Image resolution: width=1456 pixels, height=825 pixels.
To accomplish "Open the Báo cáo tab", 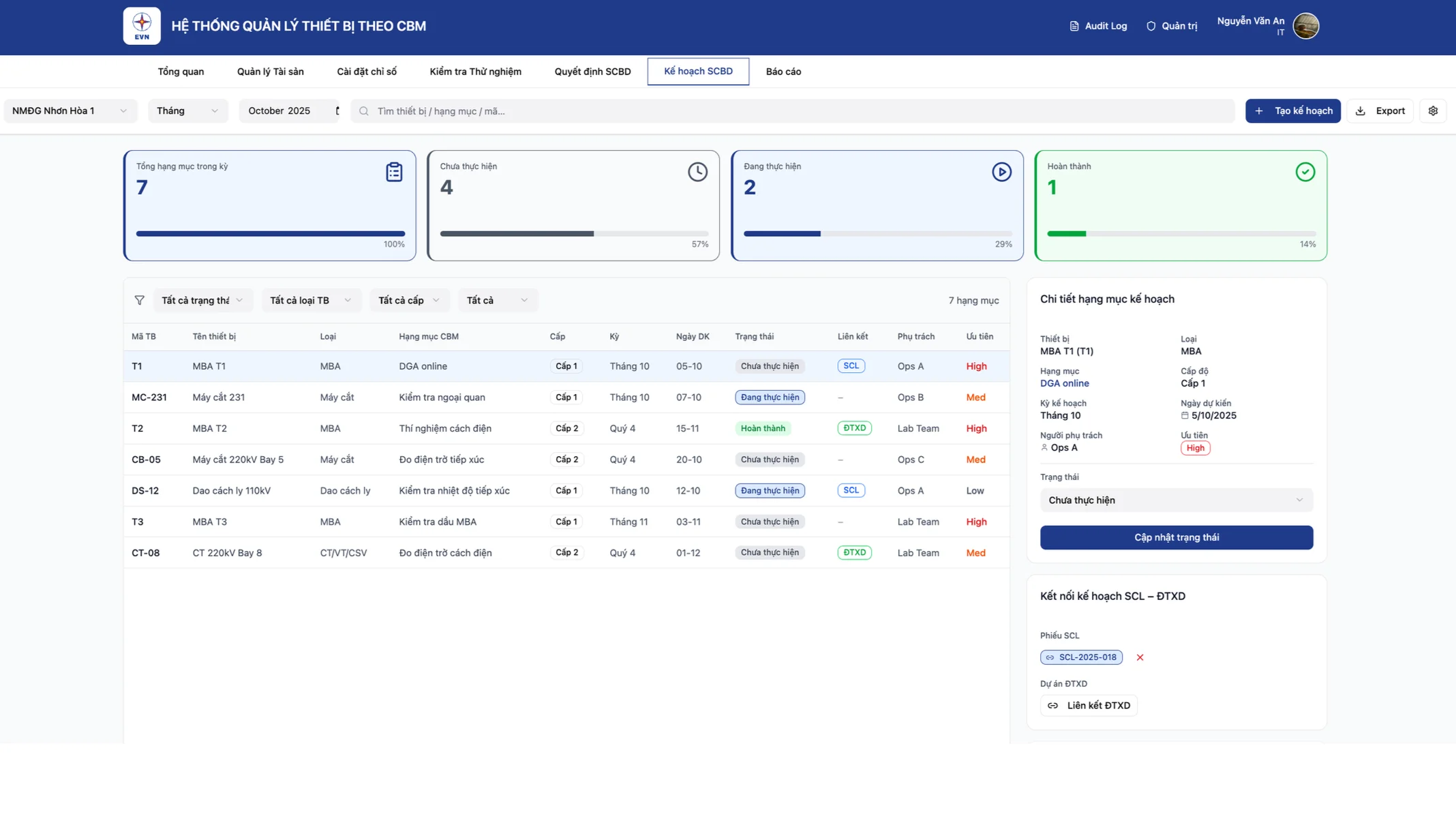I will click(x=783, y=72).
